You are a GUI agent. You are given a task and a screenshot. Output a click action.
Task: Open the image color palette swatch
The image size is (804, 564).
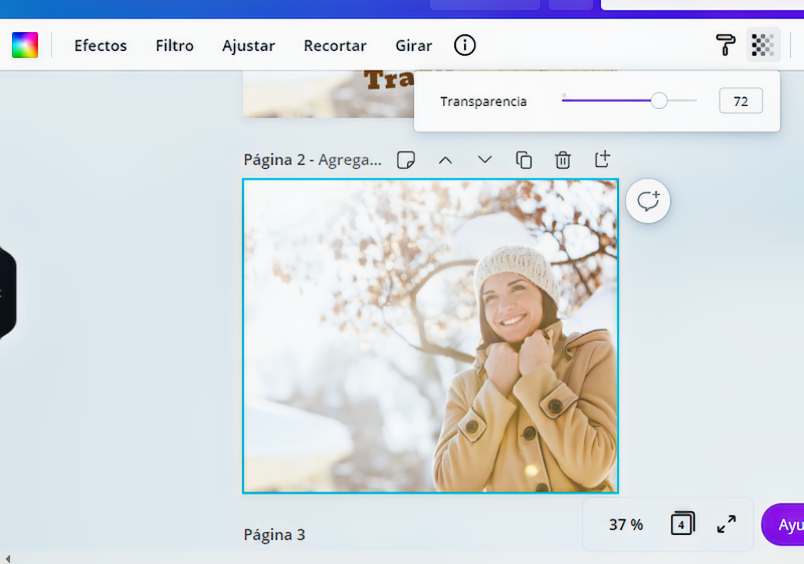(25, 45)
